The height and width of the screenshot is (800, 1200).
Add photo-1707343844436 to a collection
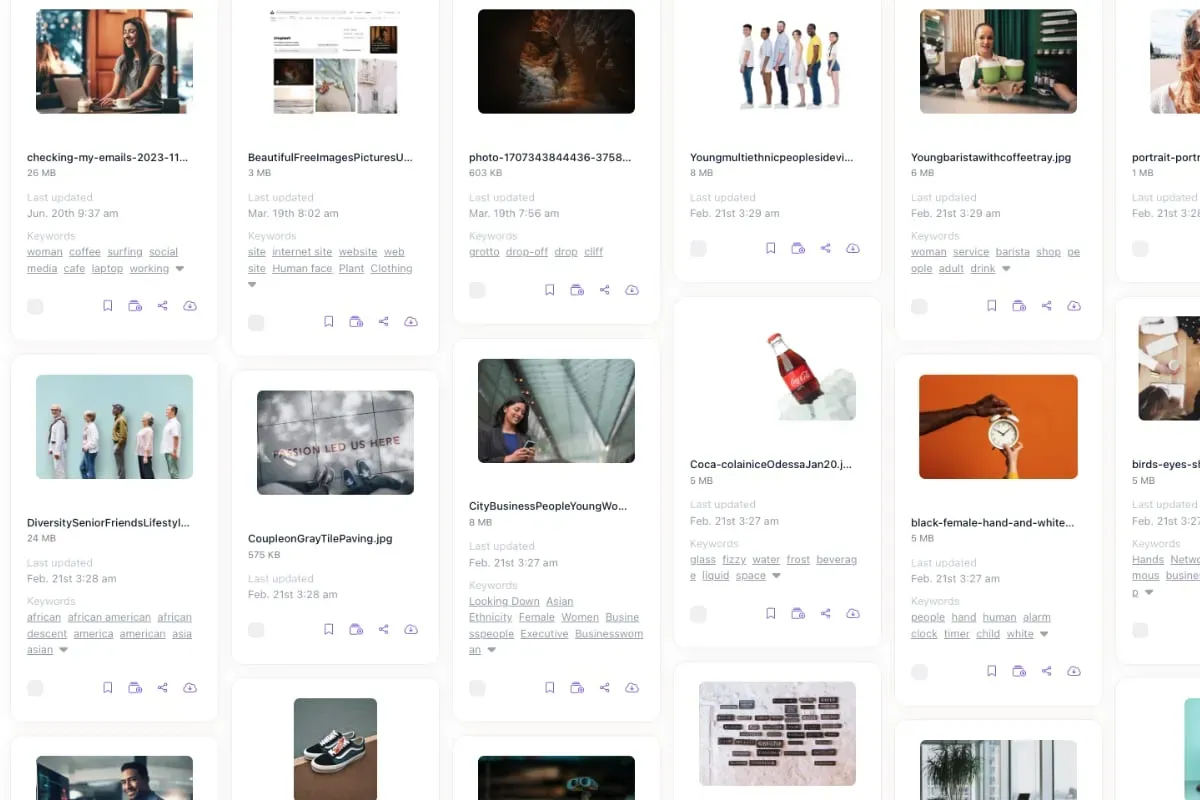point(577,290)
